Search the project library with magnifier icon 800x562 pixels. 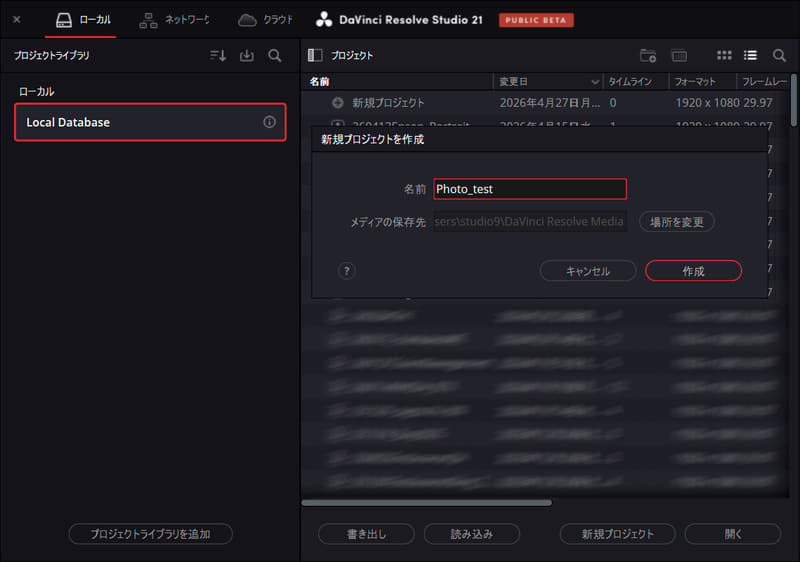click(274, 55)
